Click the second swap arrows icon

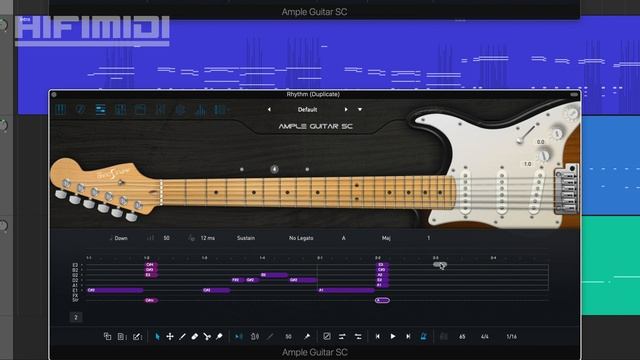point(358,336)
